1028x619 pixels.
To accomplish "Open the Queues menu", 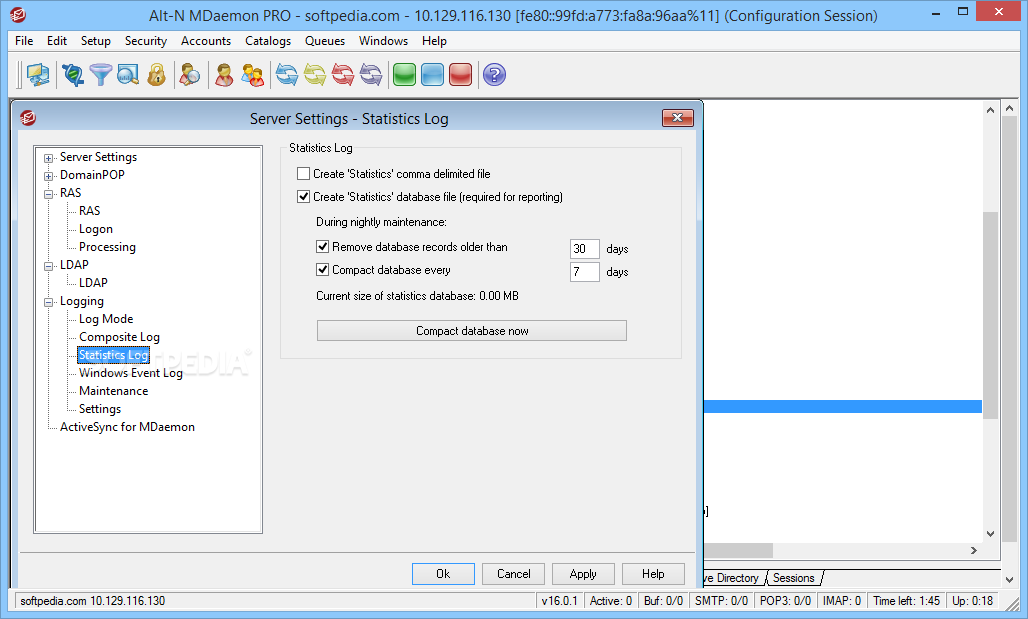I will click(325, 41).
